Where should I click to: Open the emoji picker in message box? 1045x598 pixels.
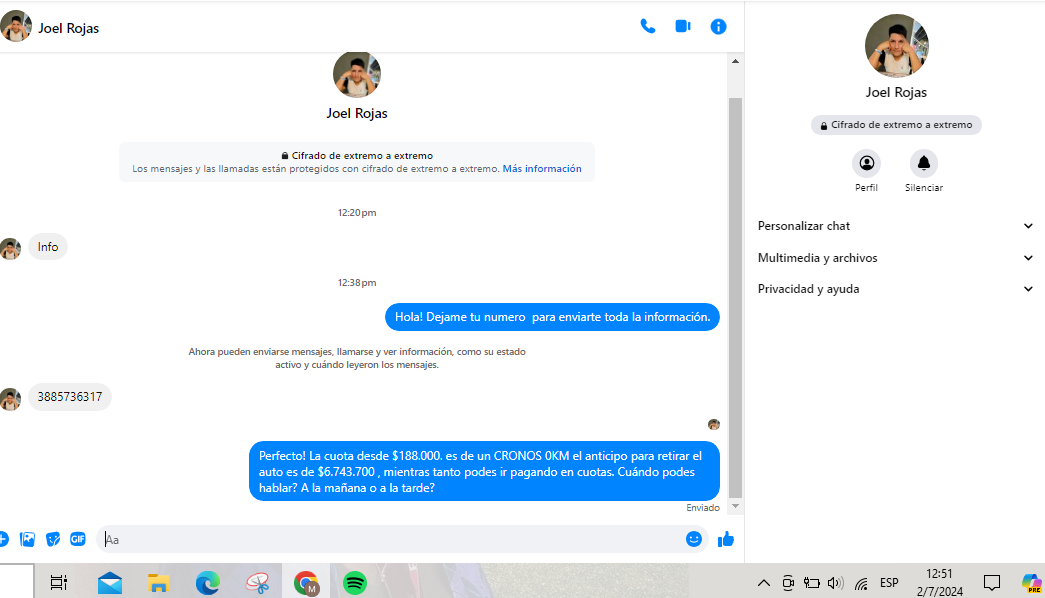pos(693,539)
